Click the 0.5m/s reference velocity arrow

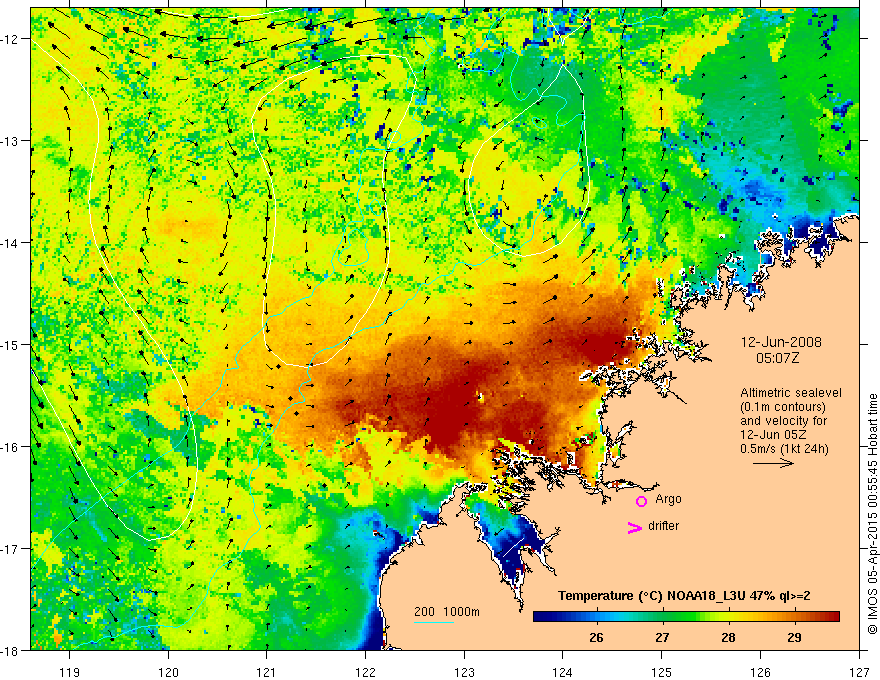[773, 463]
